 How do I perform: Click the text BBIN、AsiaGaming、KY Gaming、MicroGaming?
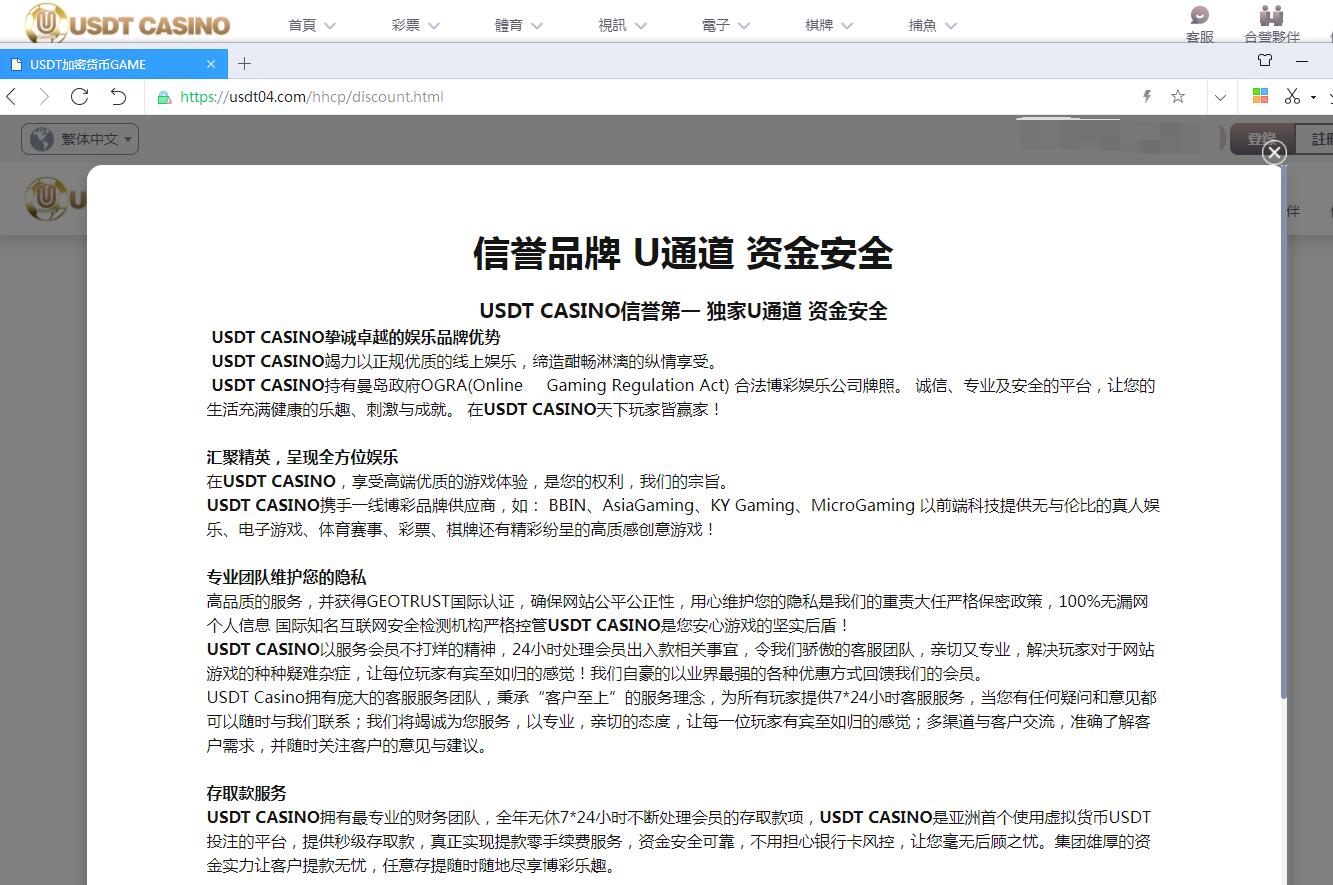tap(732, 506)
